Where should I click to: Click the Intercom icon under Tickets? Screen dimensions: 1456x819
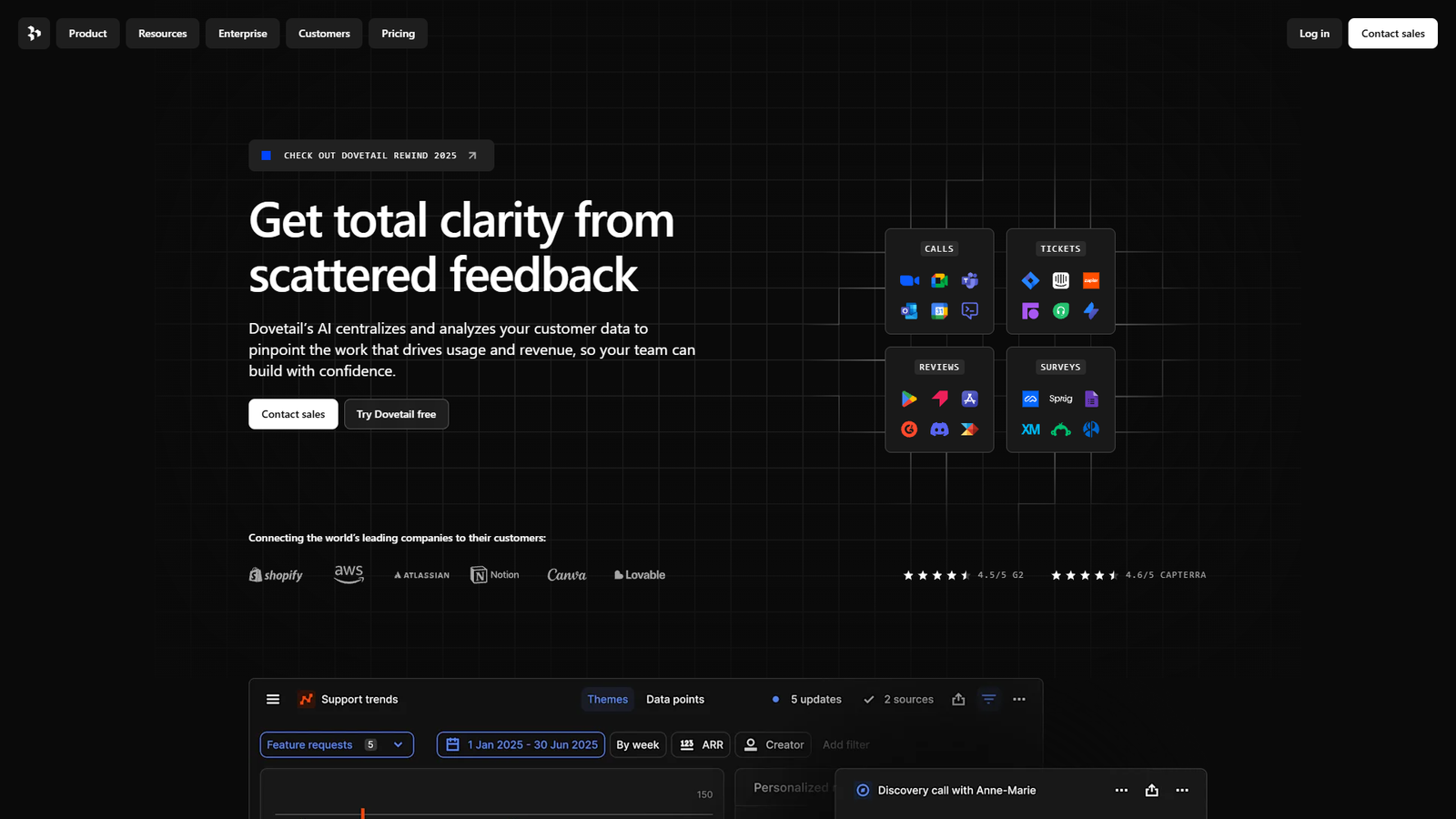(x=1061, y=280)
